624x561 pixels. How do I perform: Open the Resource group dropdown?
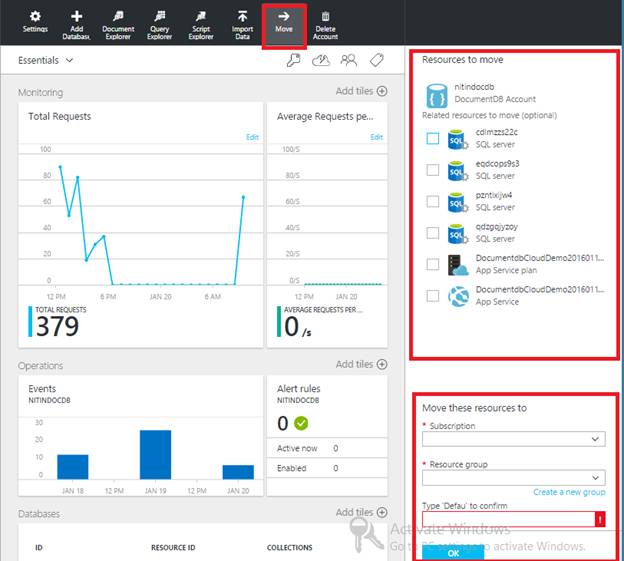[514, 478]
